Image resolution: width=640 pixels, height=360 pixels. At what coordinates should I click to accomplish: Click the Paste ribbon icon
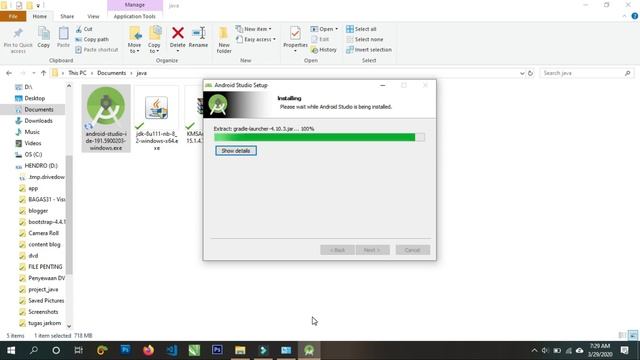point(63,34)
